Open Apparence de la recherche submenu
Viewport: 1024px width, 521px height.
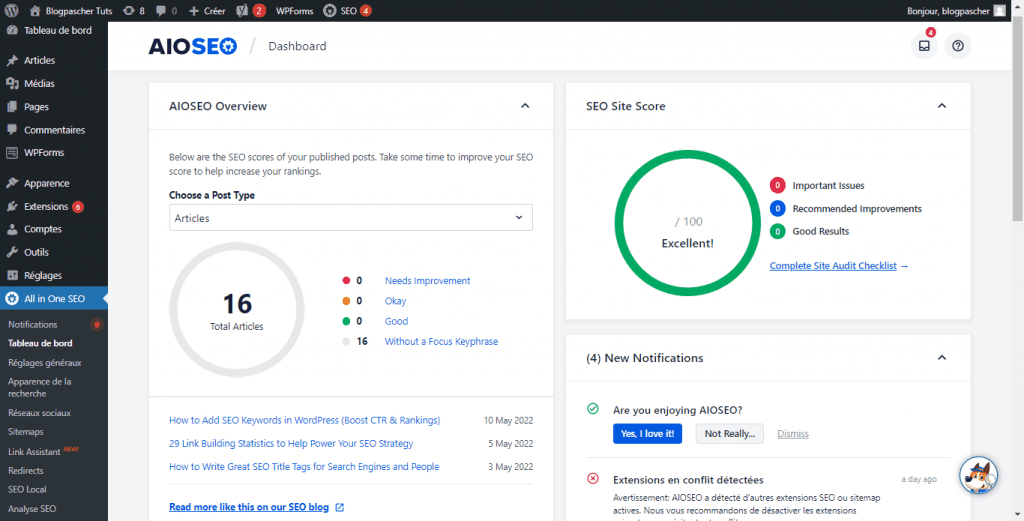tap(39, 387)
